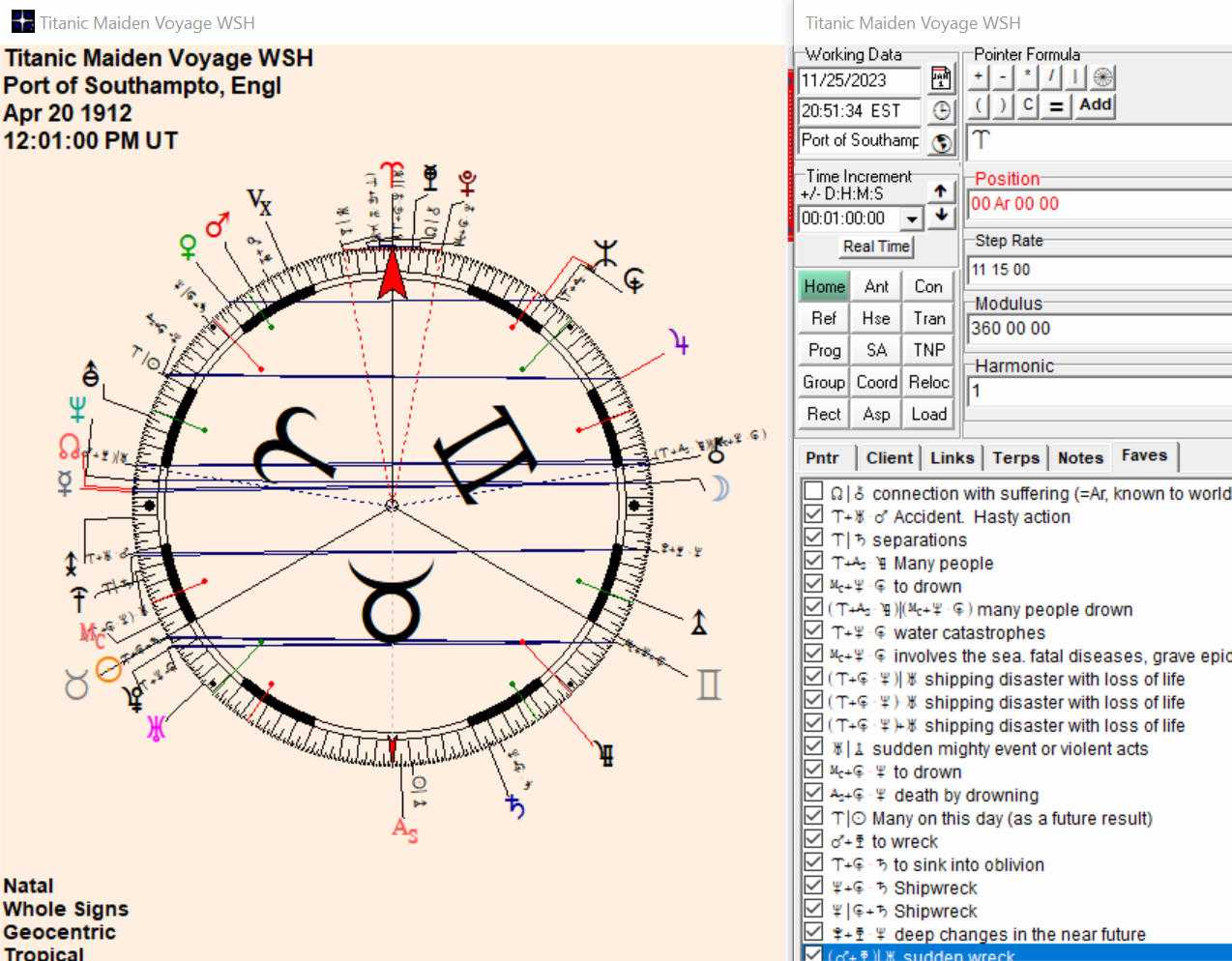Click the equals button in Pointer Formula

point(1056,105)
